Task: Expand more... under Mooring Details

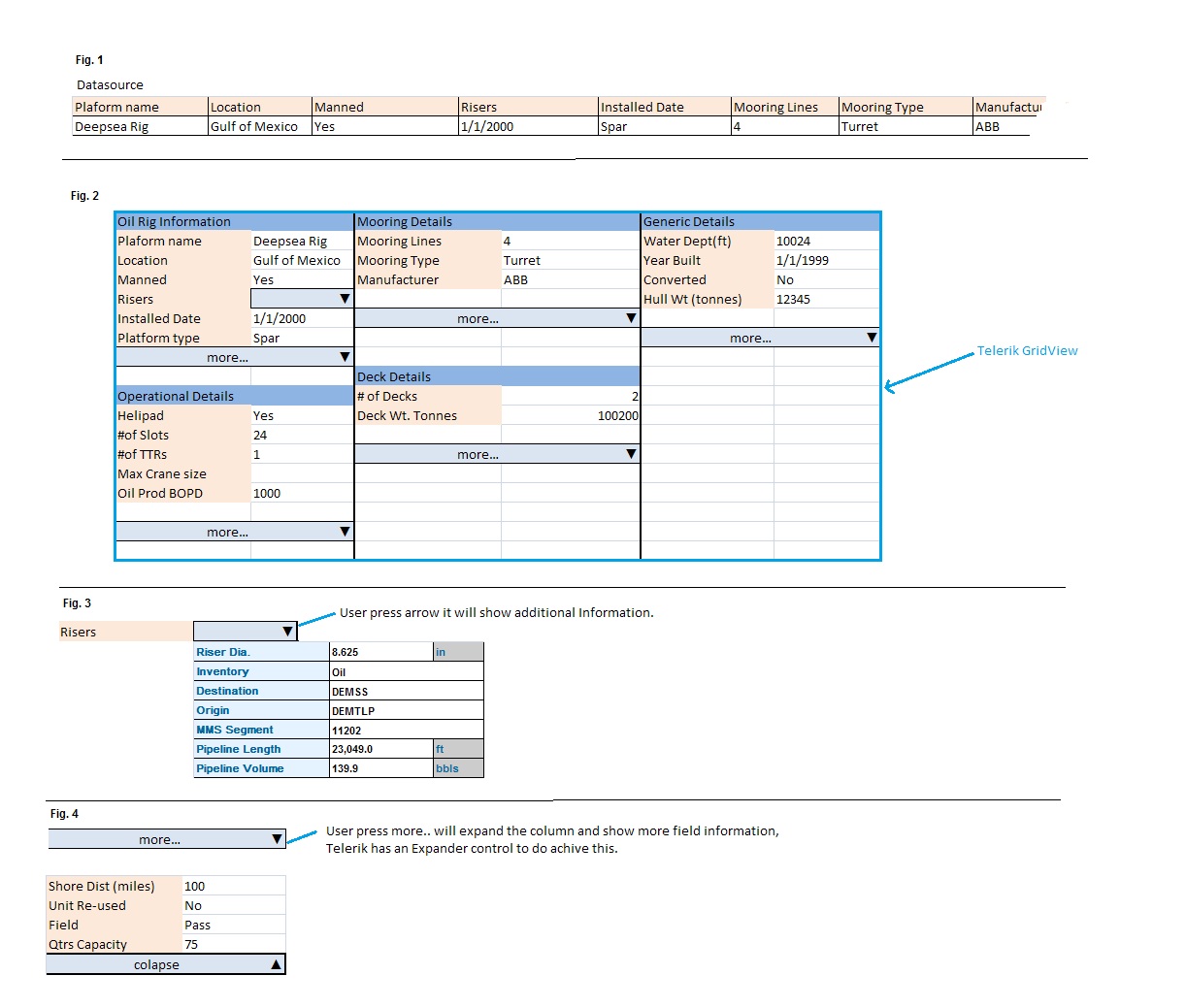Action: tap(497, 318)
